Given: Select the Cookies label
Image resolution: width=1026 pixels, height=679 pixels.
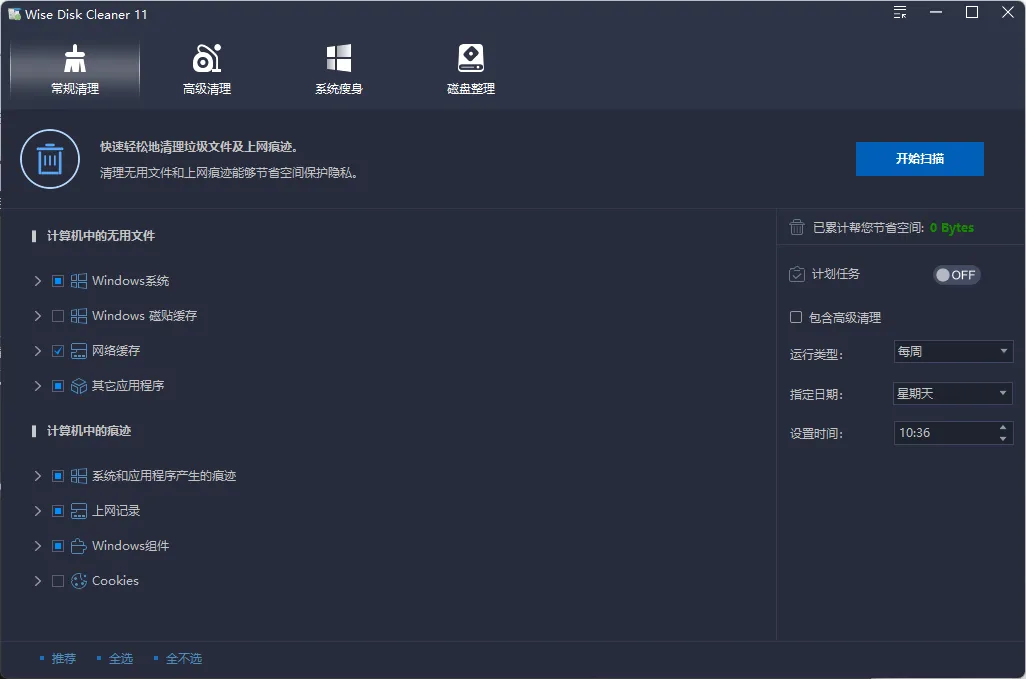Looking at the screenshot, I should [x=115, y=581].
